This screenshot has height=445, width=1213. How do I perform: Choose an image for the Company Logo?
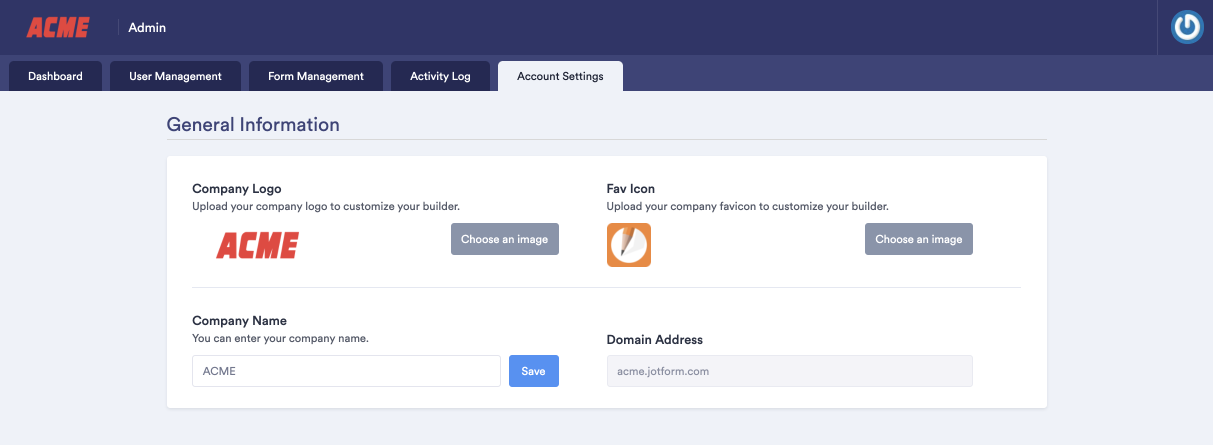(505, 240)
